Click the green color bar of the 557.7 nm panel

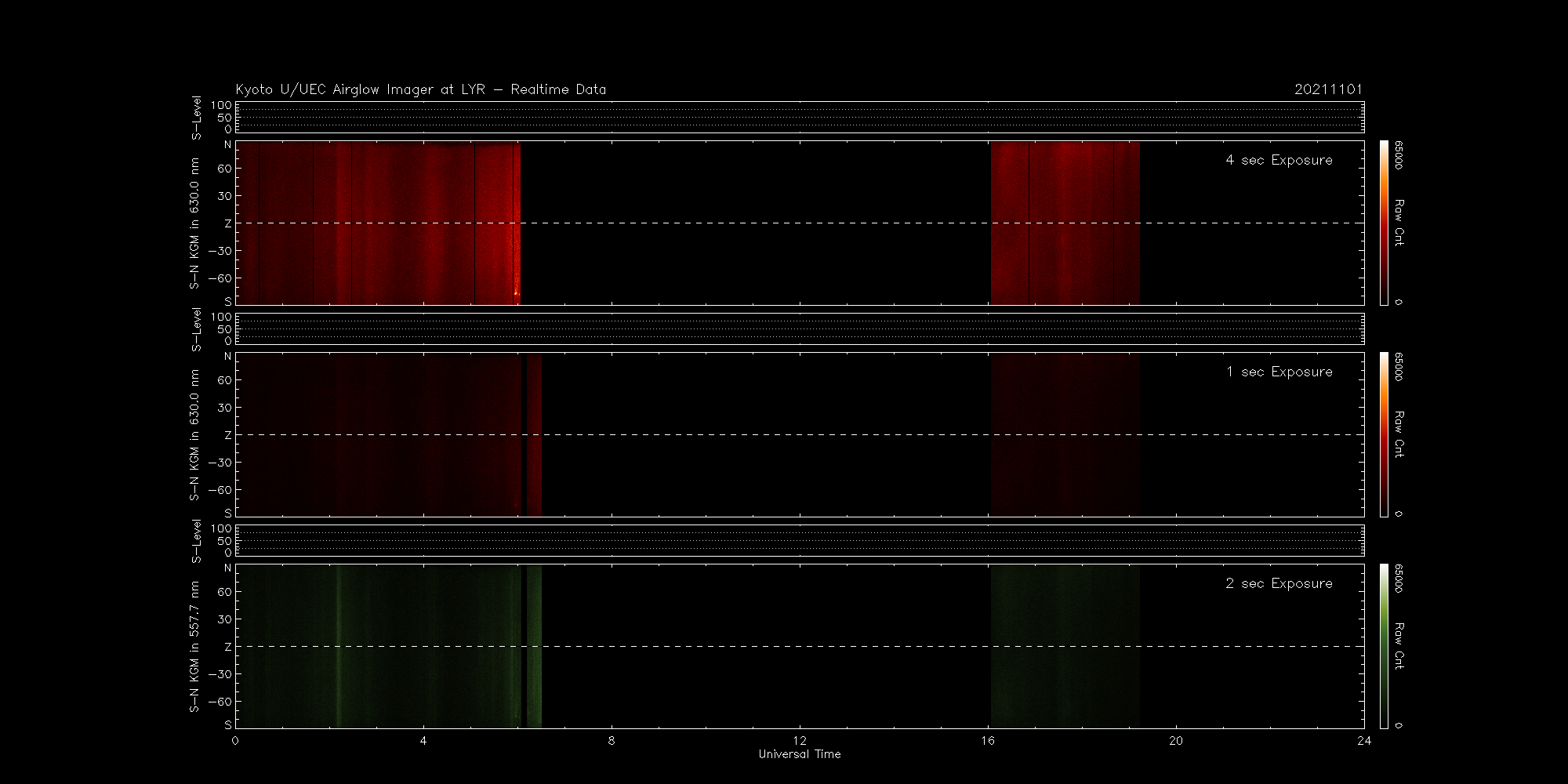[1384, 646]
